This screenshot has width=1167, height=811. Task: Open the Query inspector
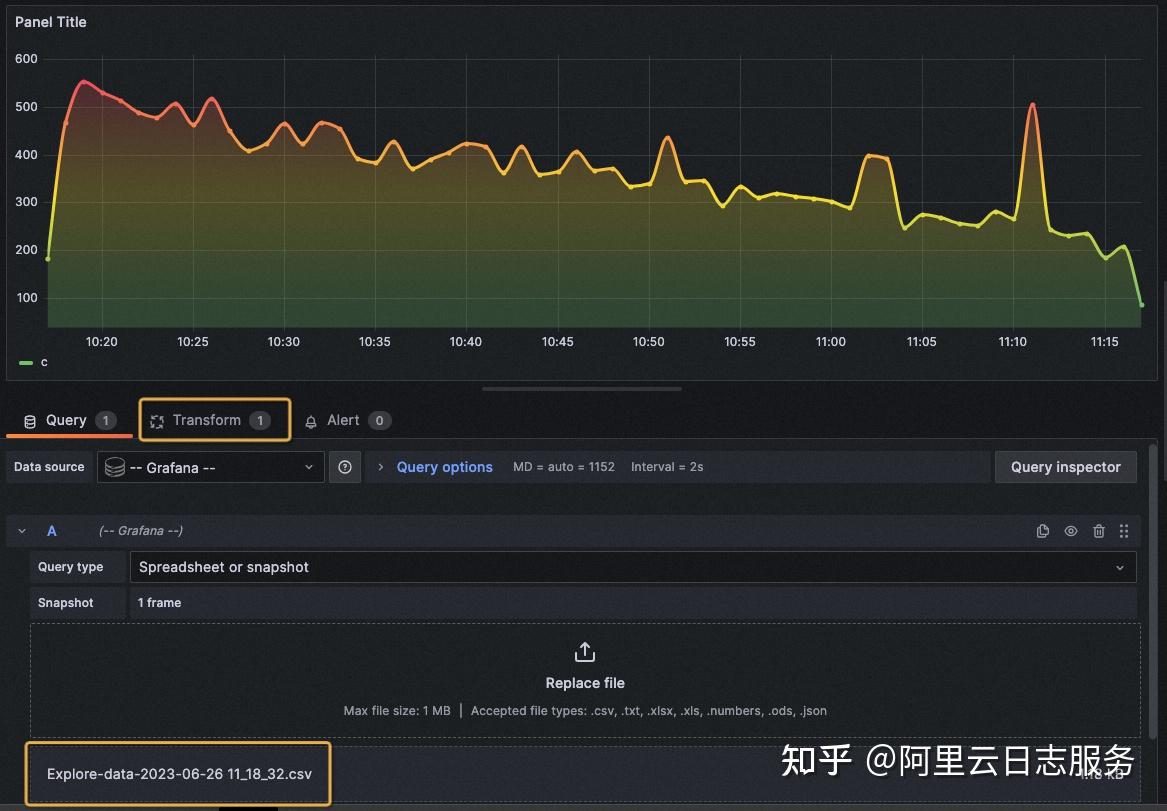tap(1065, 467)
